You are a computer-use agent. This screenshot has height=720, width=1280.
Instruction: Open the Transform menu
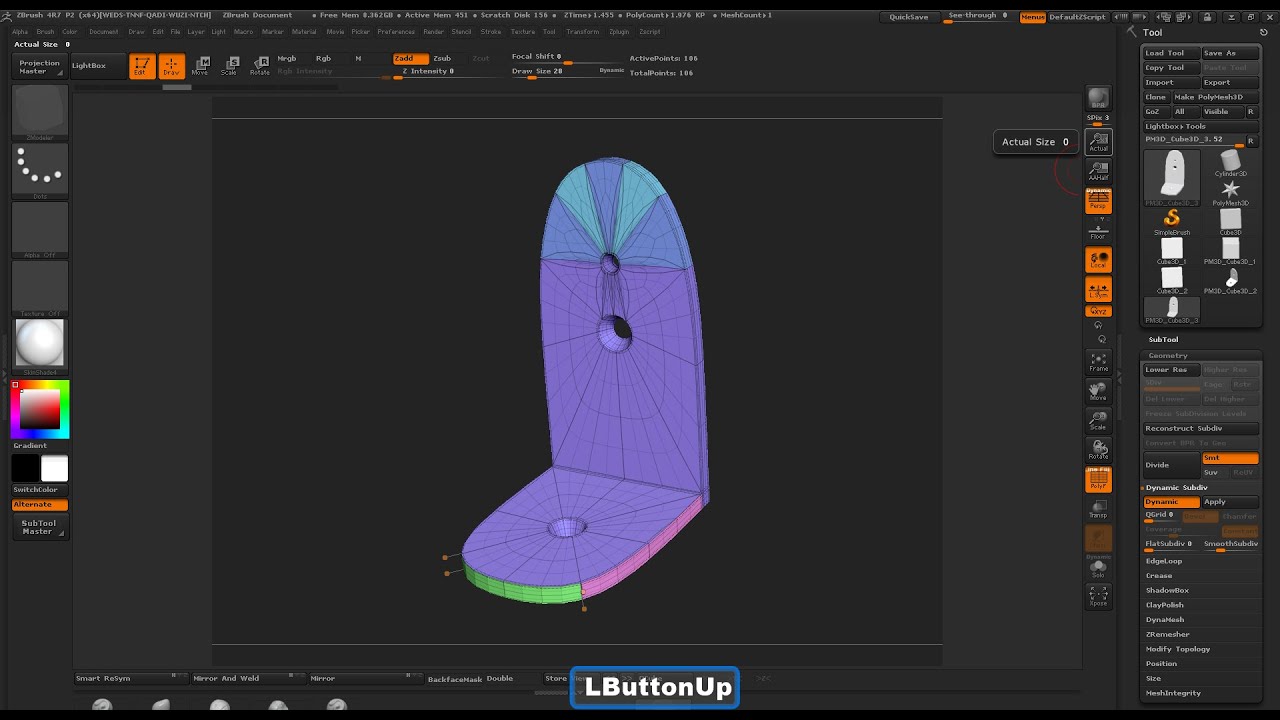583,32
